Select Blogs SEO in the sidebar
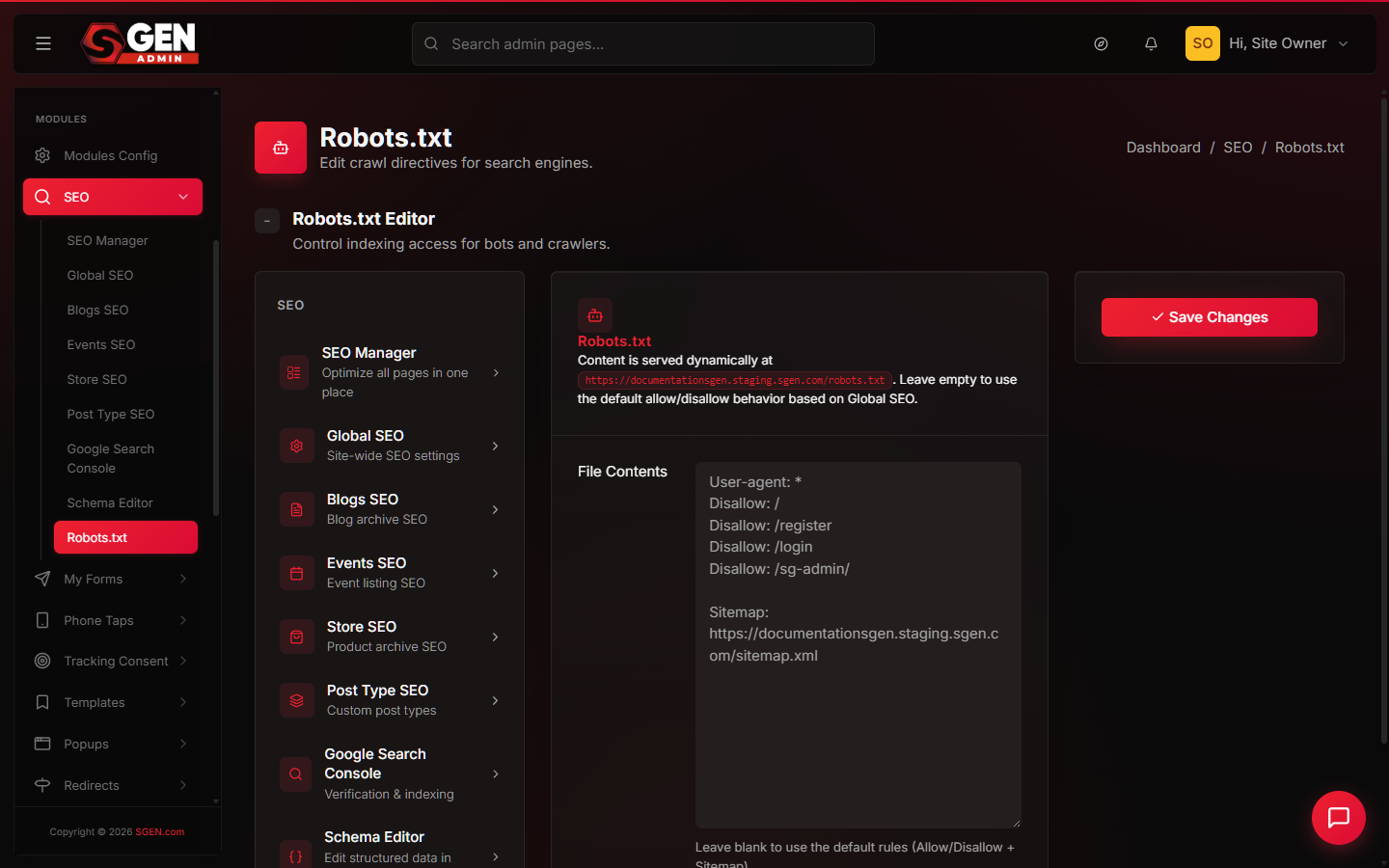This screenshot has height=868, width=1389. coord(97,310)
